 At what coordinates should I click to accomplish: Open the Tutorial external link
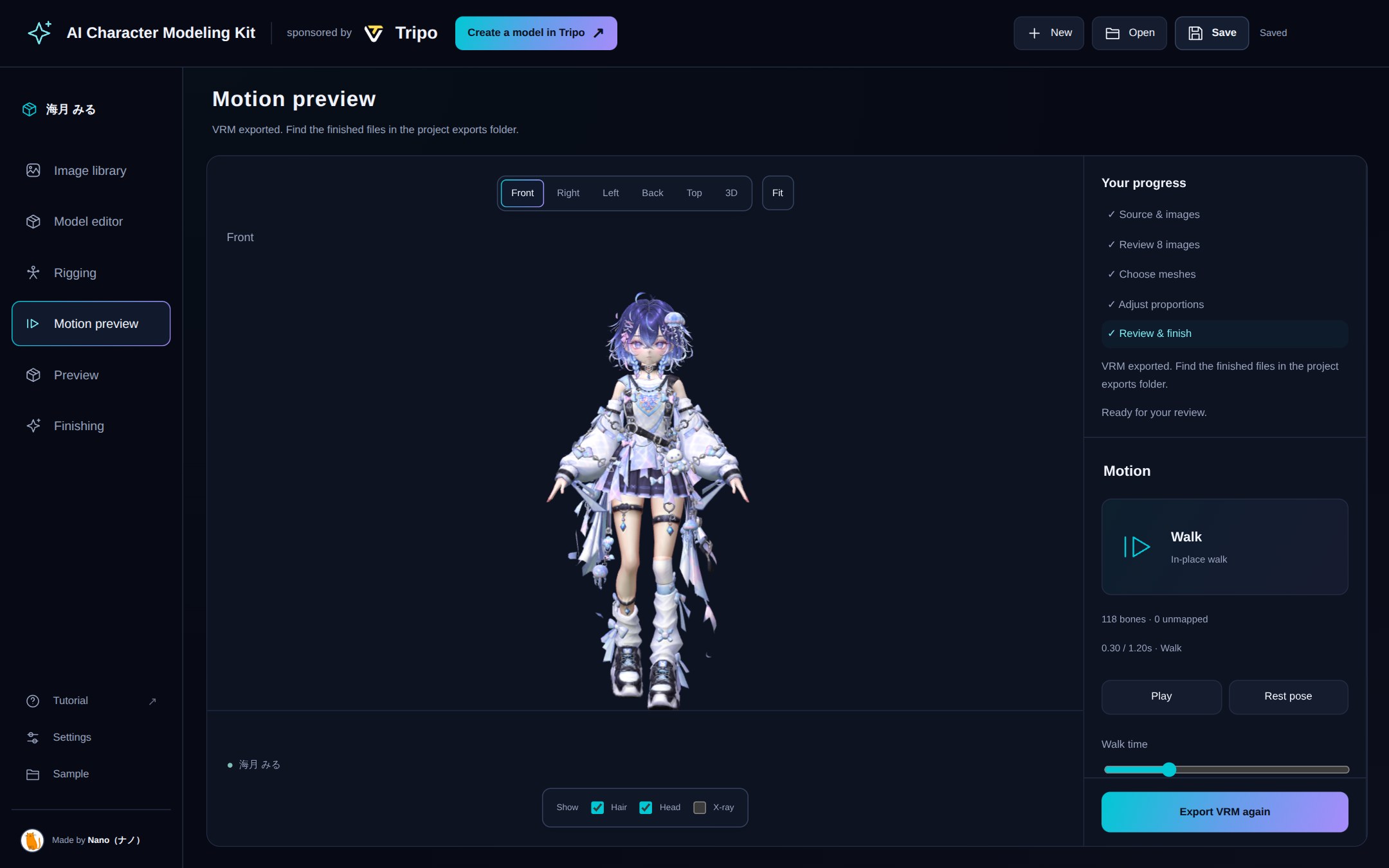[91, 701]
